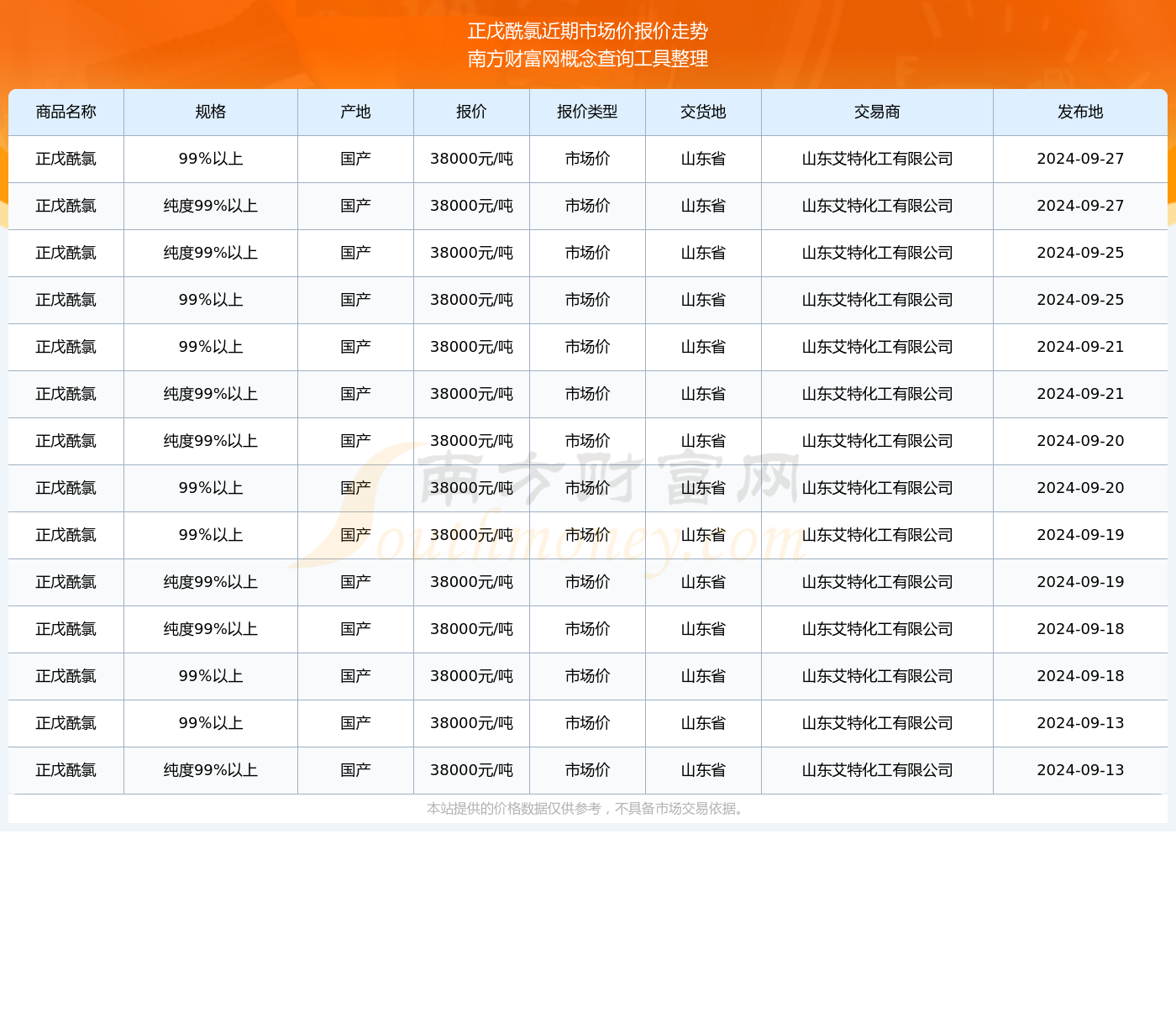The height and width of the screenshot is (1012, 1176).
Task: Select date 2024-09-25 in the 99%以上 row
Action: (x=1081, y=300)
